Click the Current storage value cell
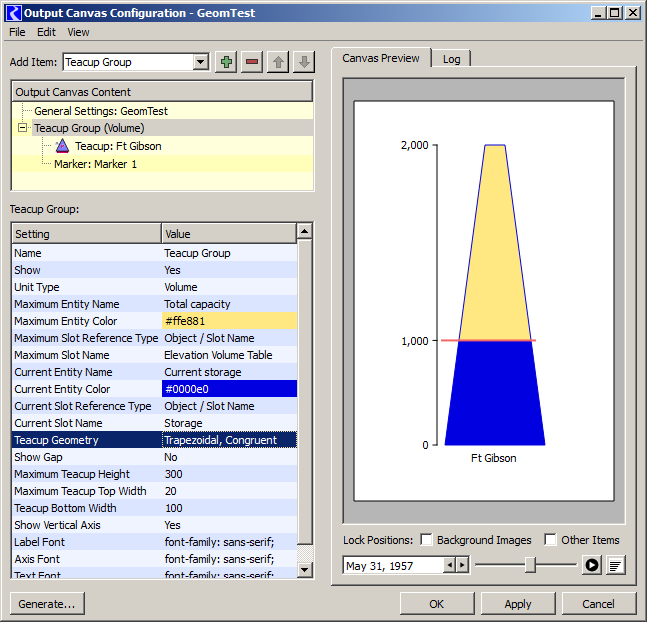The width and height of the screenshot is (647, 622). pyautogui.click(x=229, y=372)
